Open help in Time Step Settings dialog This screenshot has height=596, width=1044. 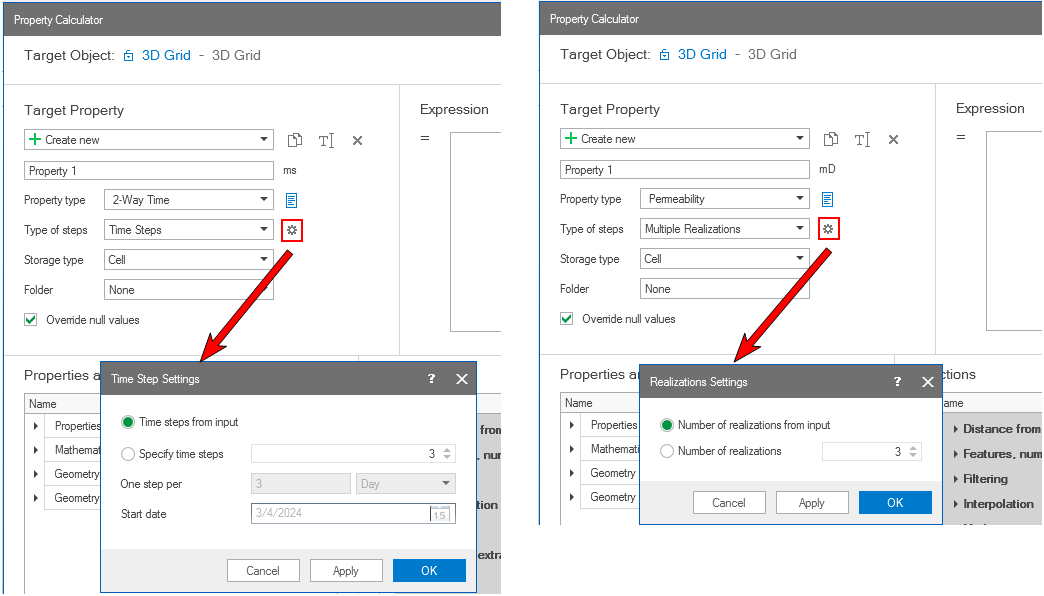click(x=432, y=379)
